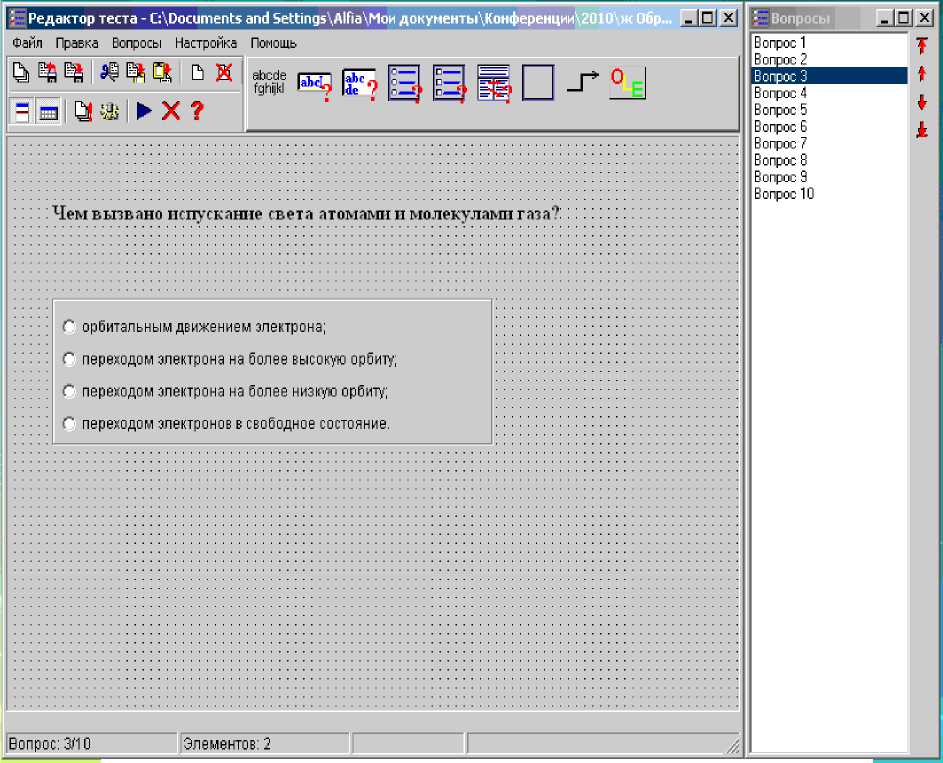Select Вопрос 7 in questions list
943x763 pixels.
pos(829,144)
